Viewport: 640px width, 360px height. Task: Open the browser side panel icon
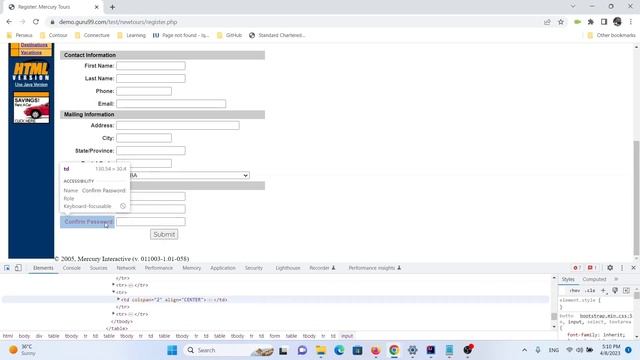604,22
